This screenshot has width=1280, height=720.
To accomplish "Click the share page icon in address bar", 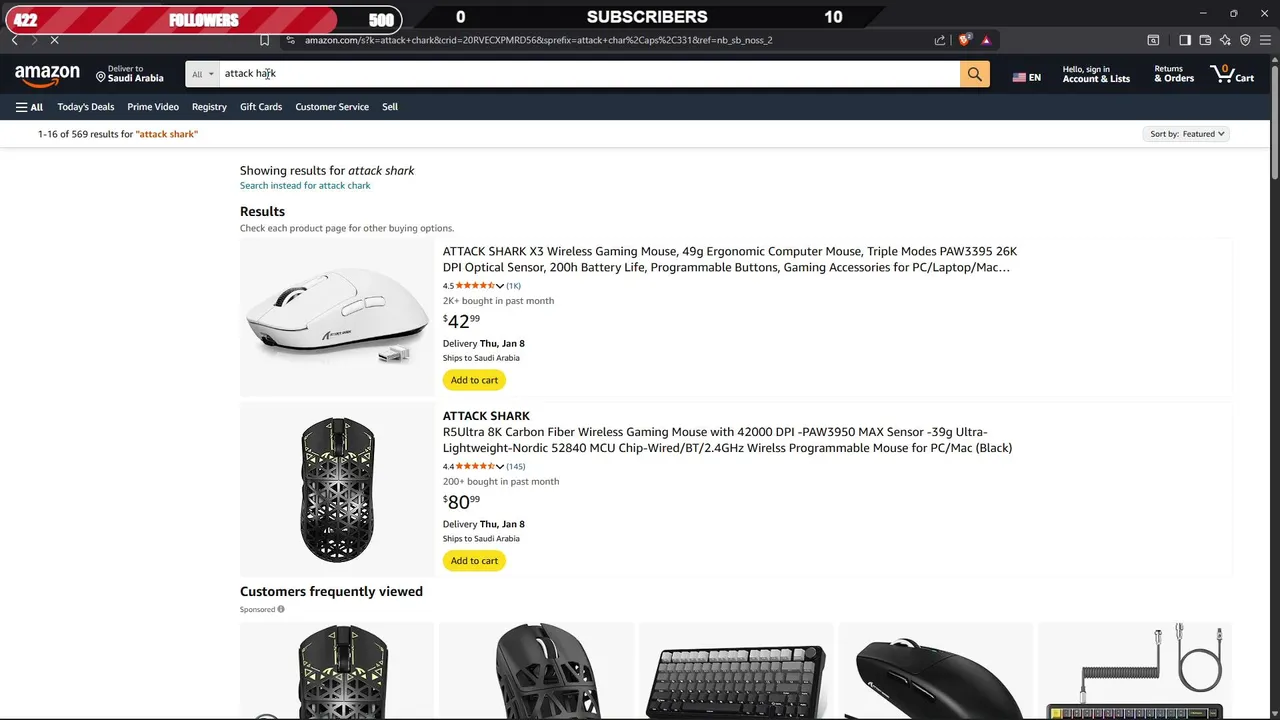I will [x=940, y=40].
